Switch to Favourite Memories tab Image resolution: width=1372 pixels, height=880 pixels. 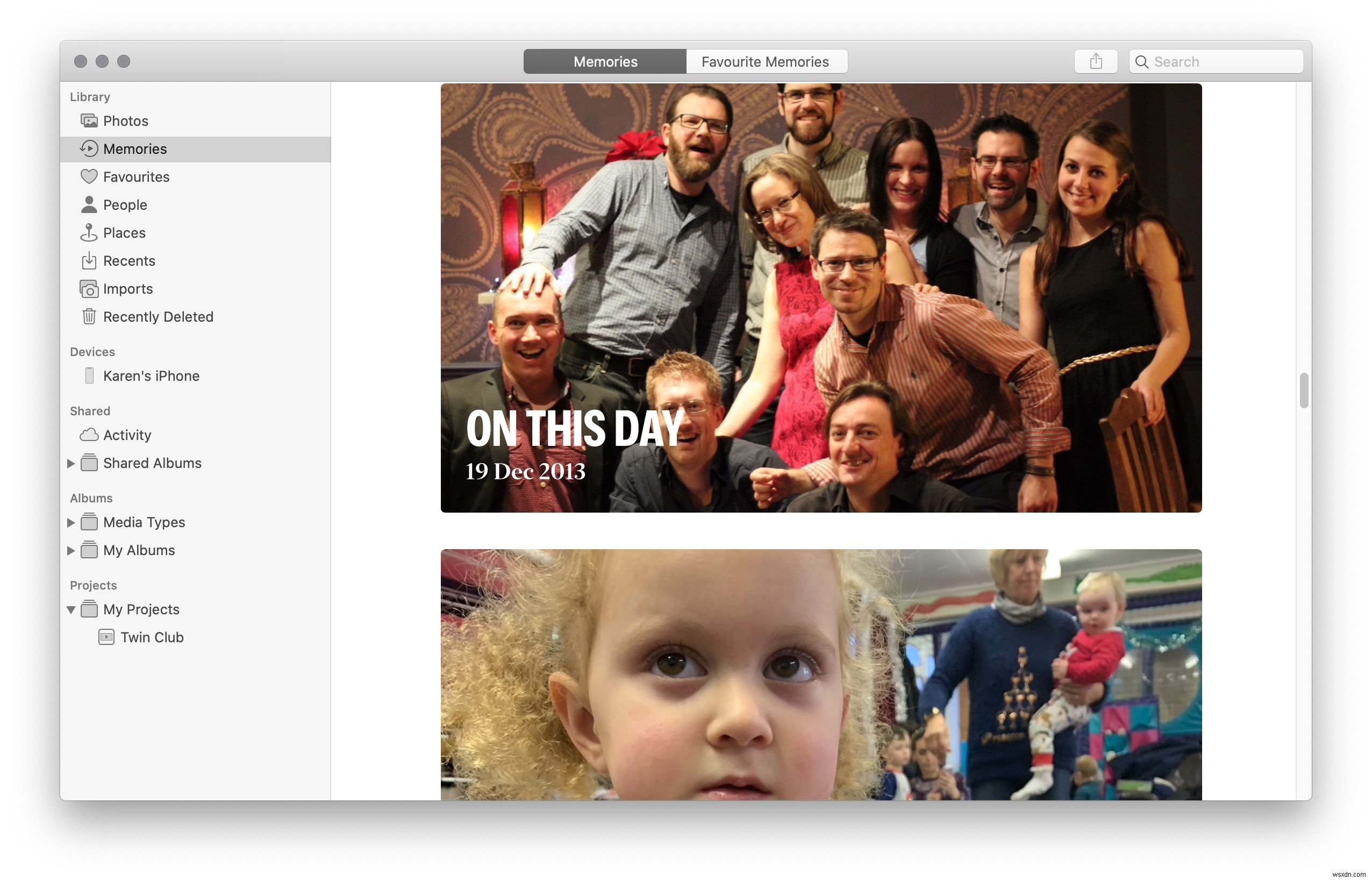coord(765,60)
